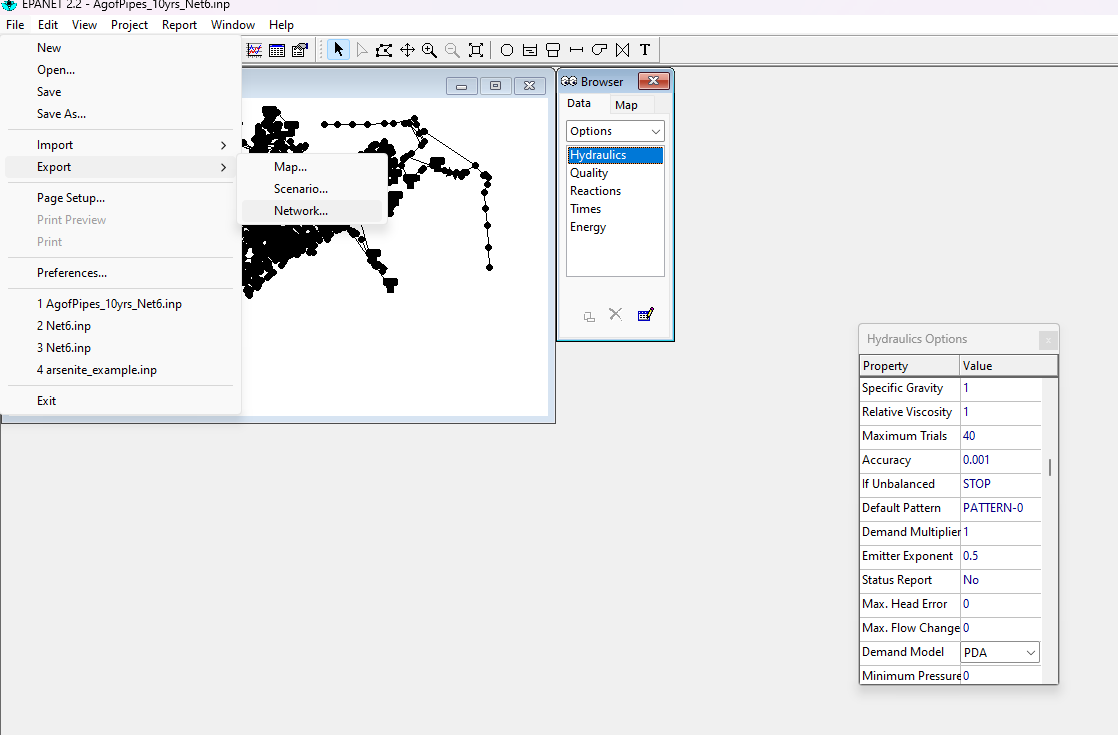Open the Options category dropdown in Browser
Image resolution: width=1118 pixels, height=735 pixels.
(x=615, y=131)
